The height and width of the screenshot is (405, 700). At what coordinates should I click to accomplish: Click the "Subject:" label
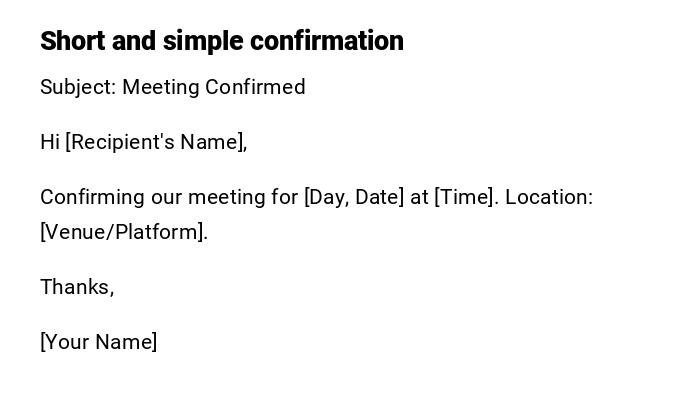click(x=78, y=87)
